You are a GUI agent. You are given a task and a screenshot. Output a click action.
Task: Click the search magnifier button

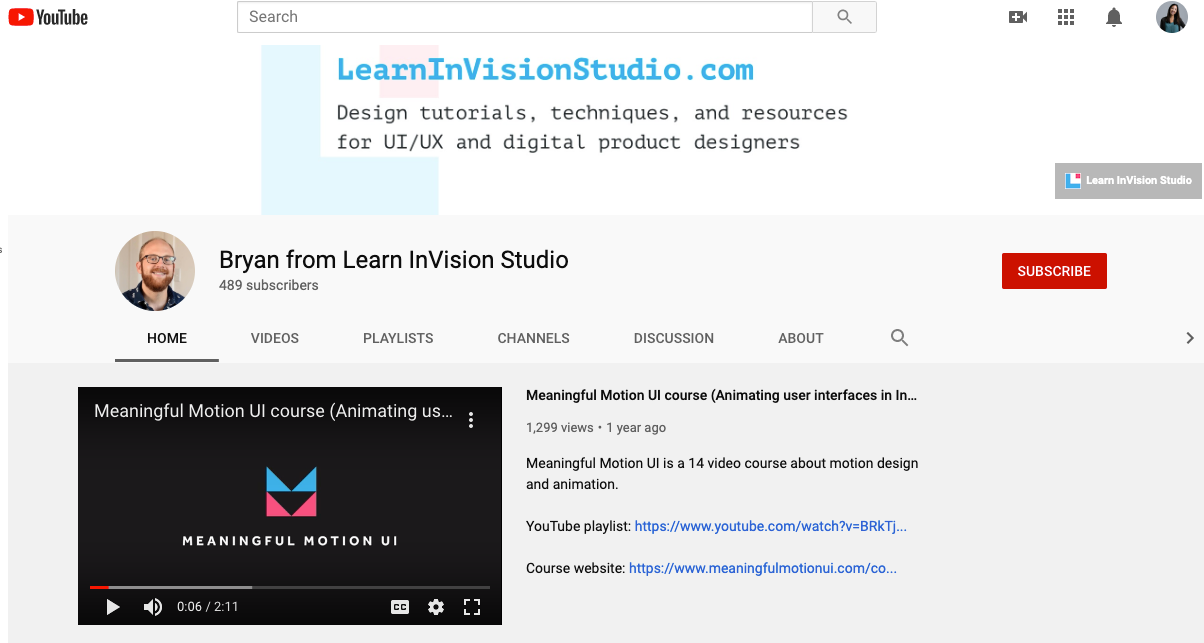[845, 17]
